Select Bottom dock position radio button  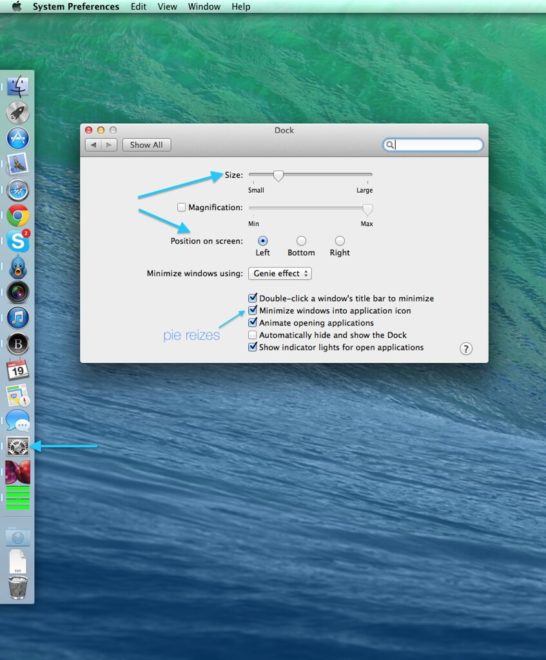(x=301, y=241)
